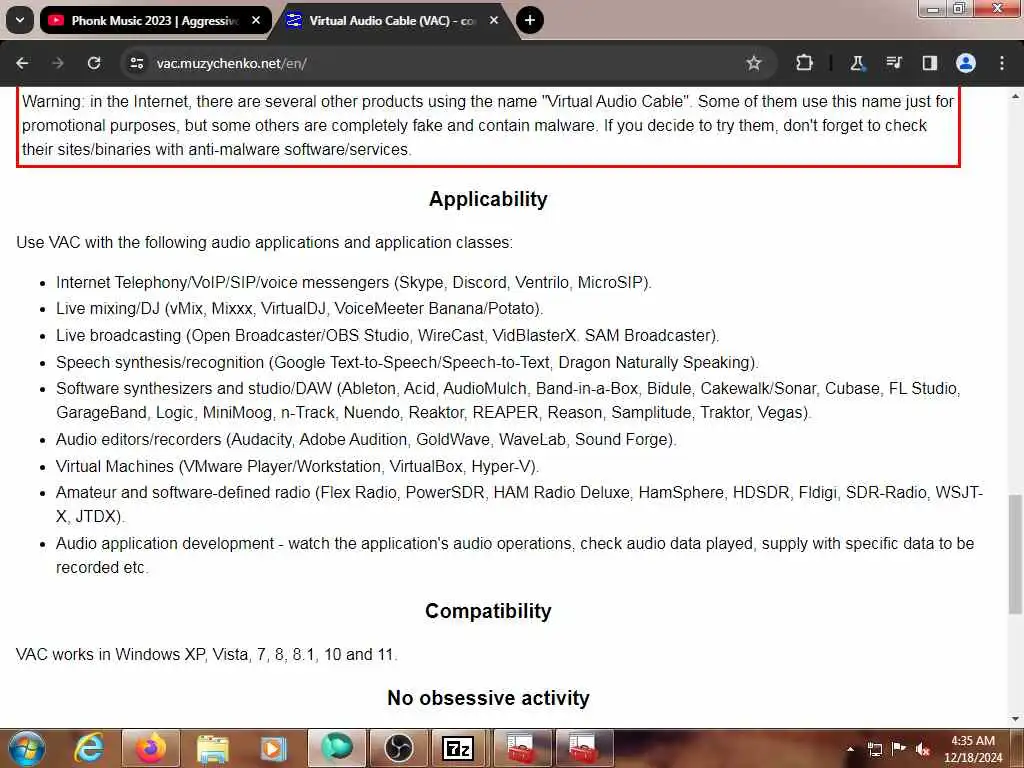Open the green chat bubble taskbar app
Viewport: 1024px width, 768px height.
[336, 748]
